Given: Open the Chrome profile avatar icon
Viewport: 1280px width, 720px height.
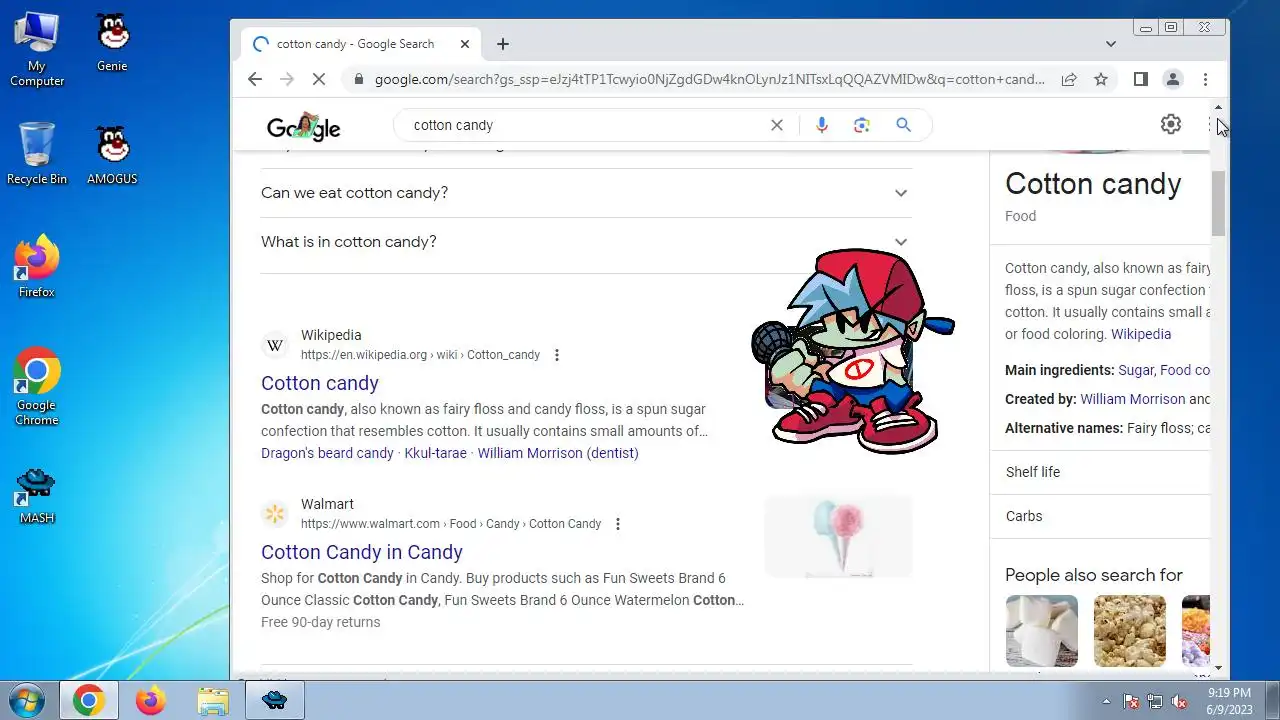Looking at the screenshot, I should (x=1173, y=79).
